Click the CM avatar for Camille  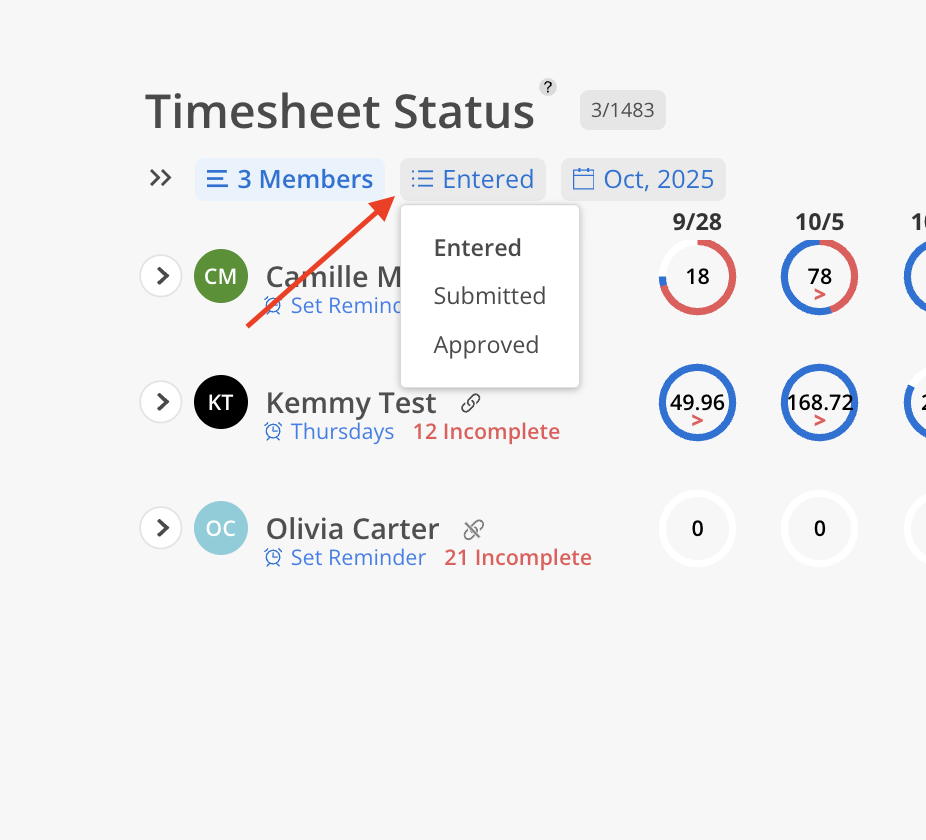click(x=220, y=276)
